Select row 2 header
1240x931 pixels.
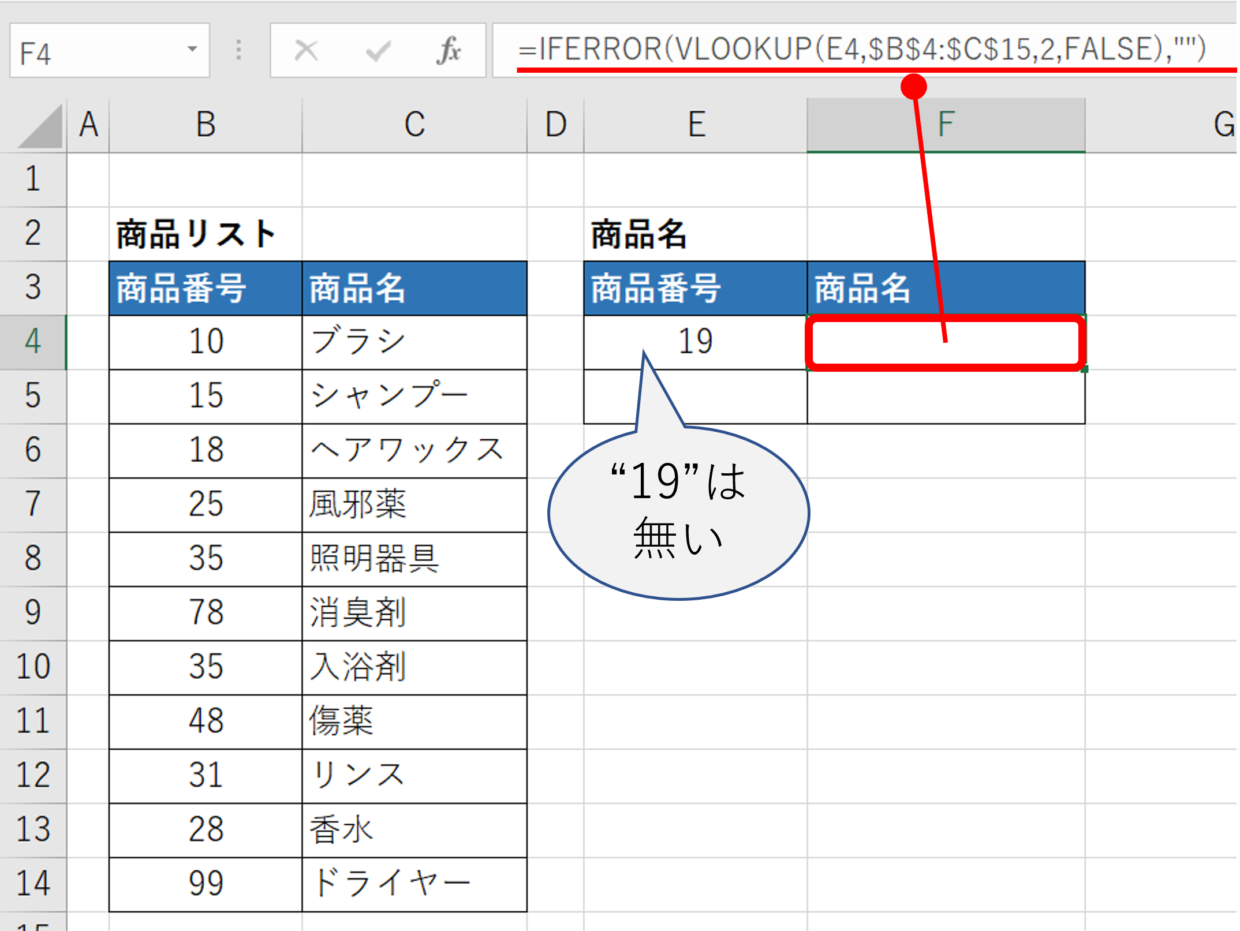coord(33,234)
